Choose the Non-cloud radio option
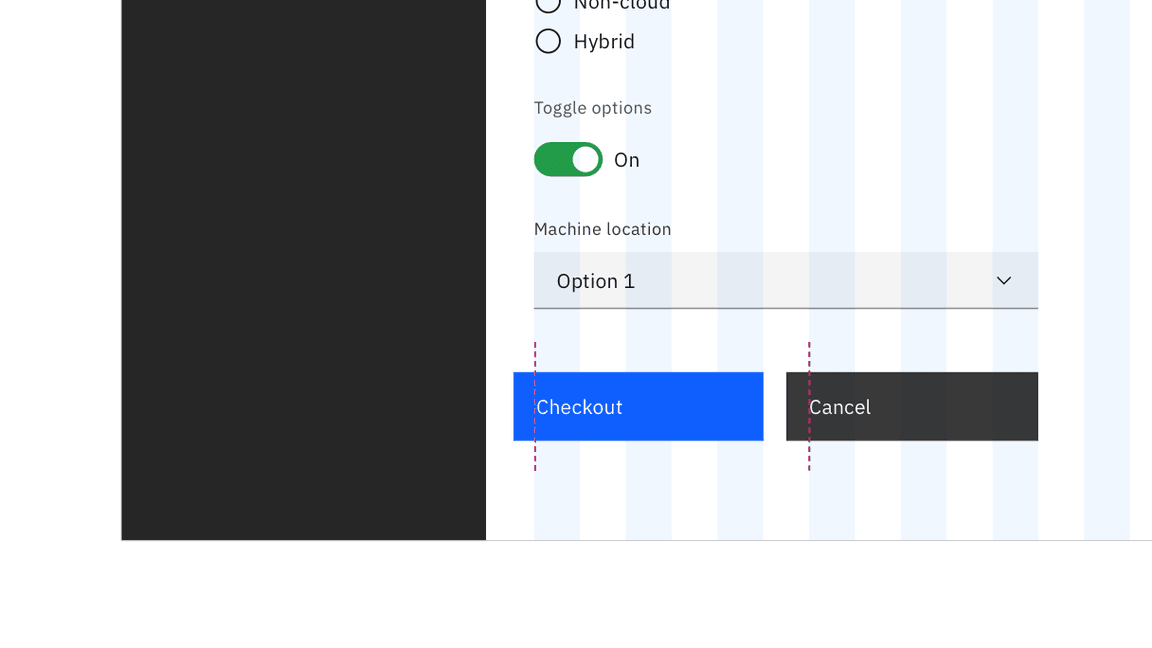1152x648 pixels. (548, 4)
